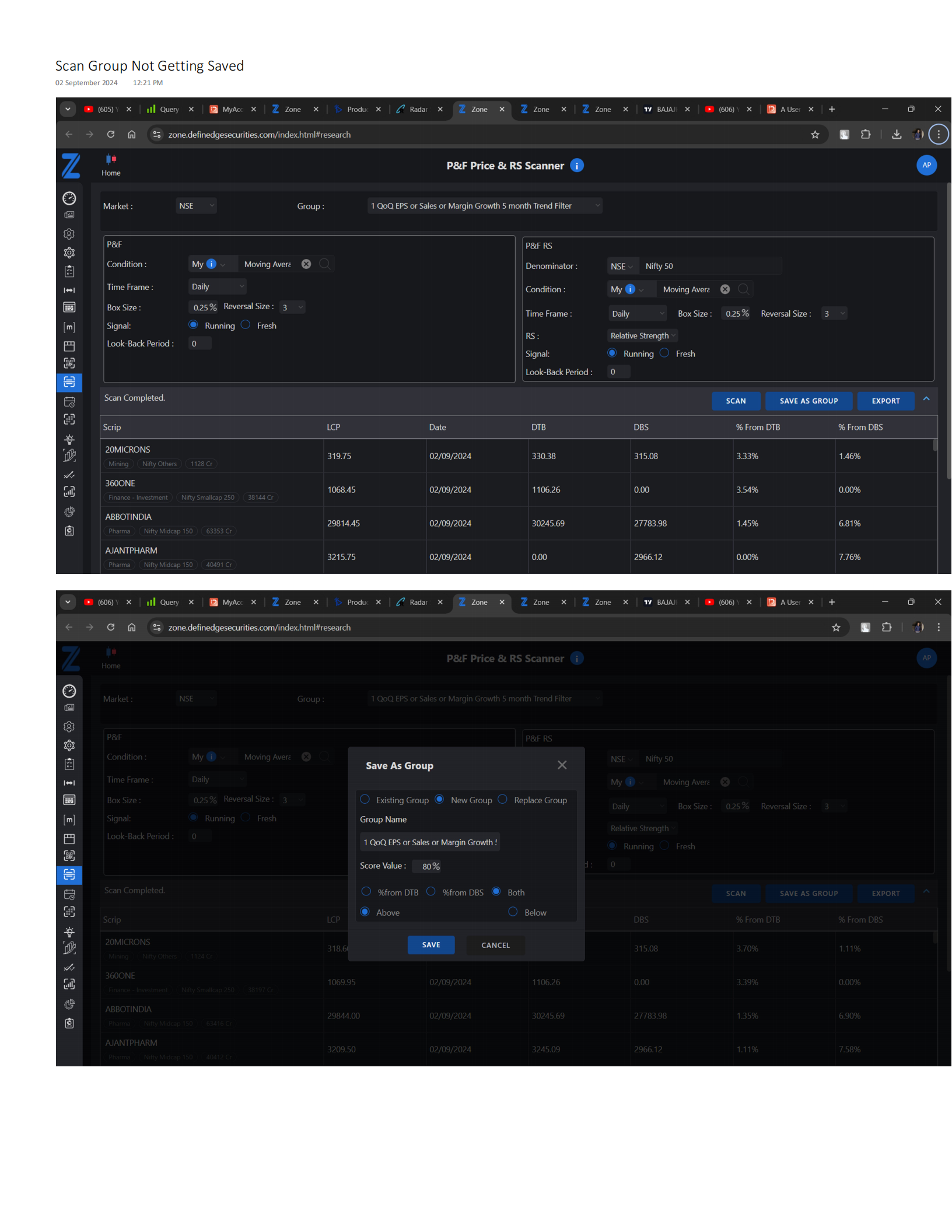Image resolution: width=952 pixels, height=1232 pixels.
Task: Click the news/image icon in bottom screenshot sidebar
Action: (x=69, y=708)
